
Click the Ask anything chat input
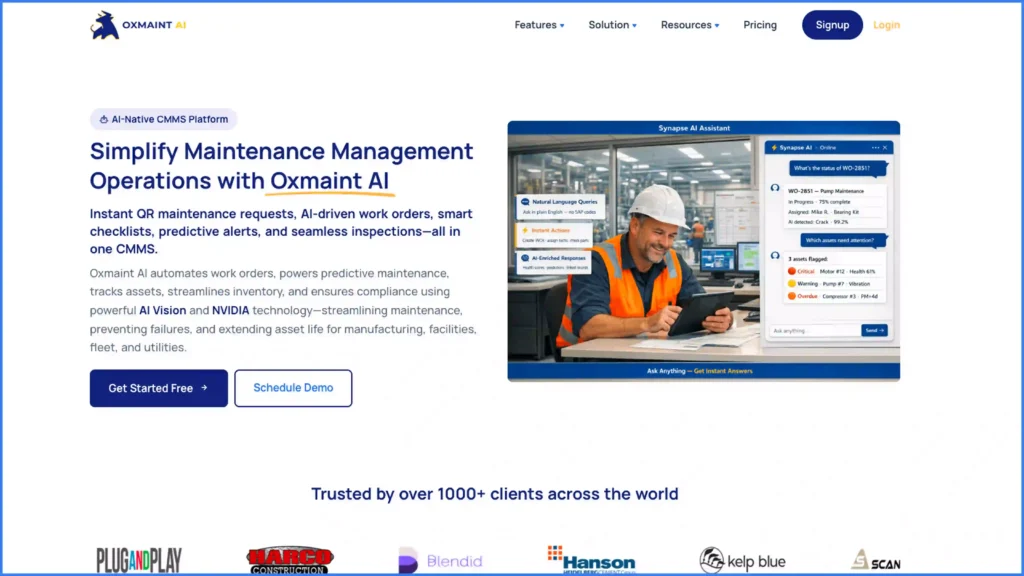(814, 330)
